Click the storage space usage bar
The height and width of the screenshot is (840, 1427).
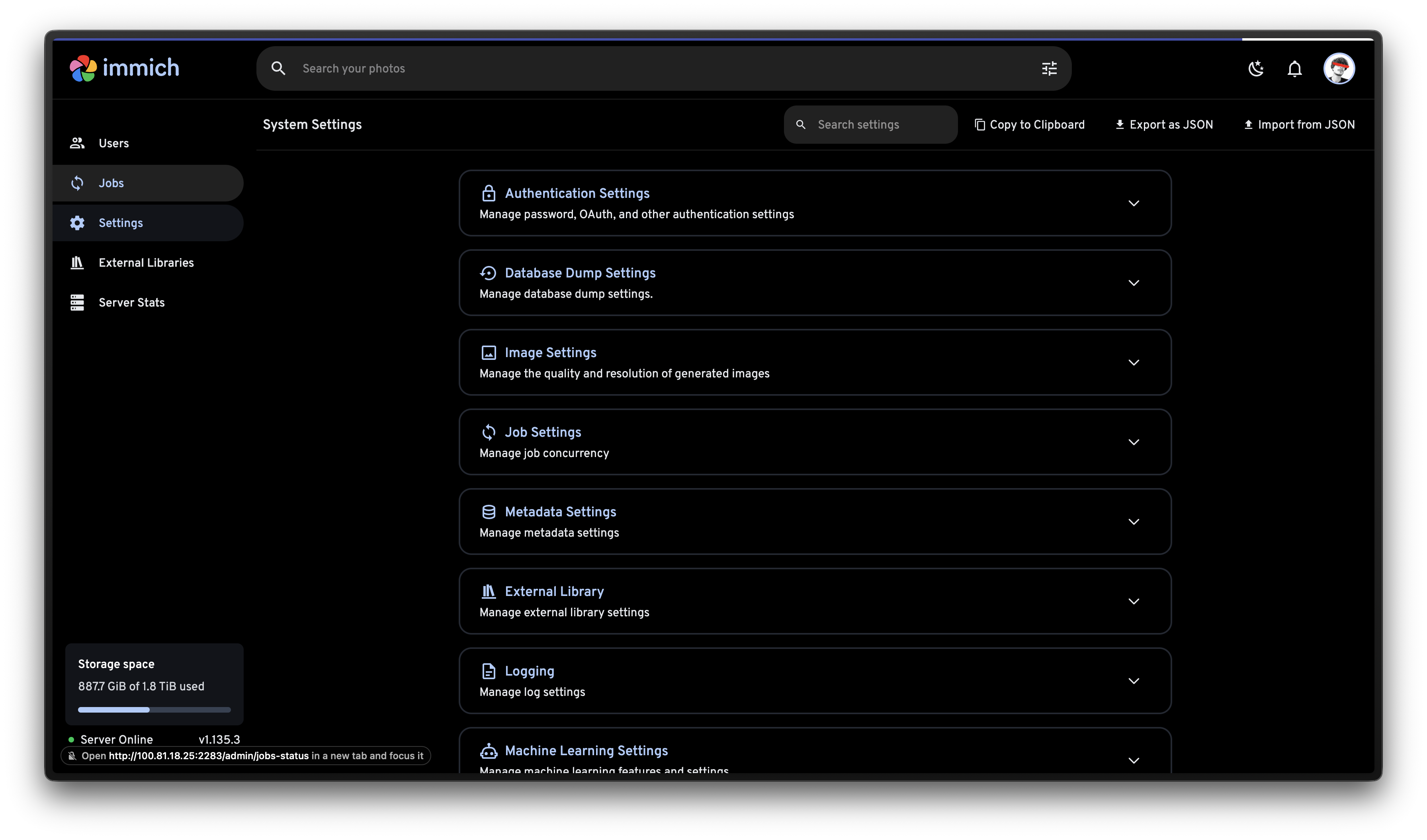coord(154,709)
